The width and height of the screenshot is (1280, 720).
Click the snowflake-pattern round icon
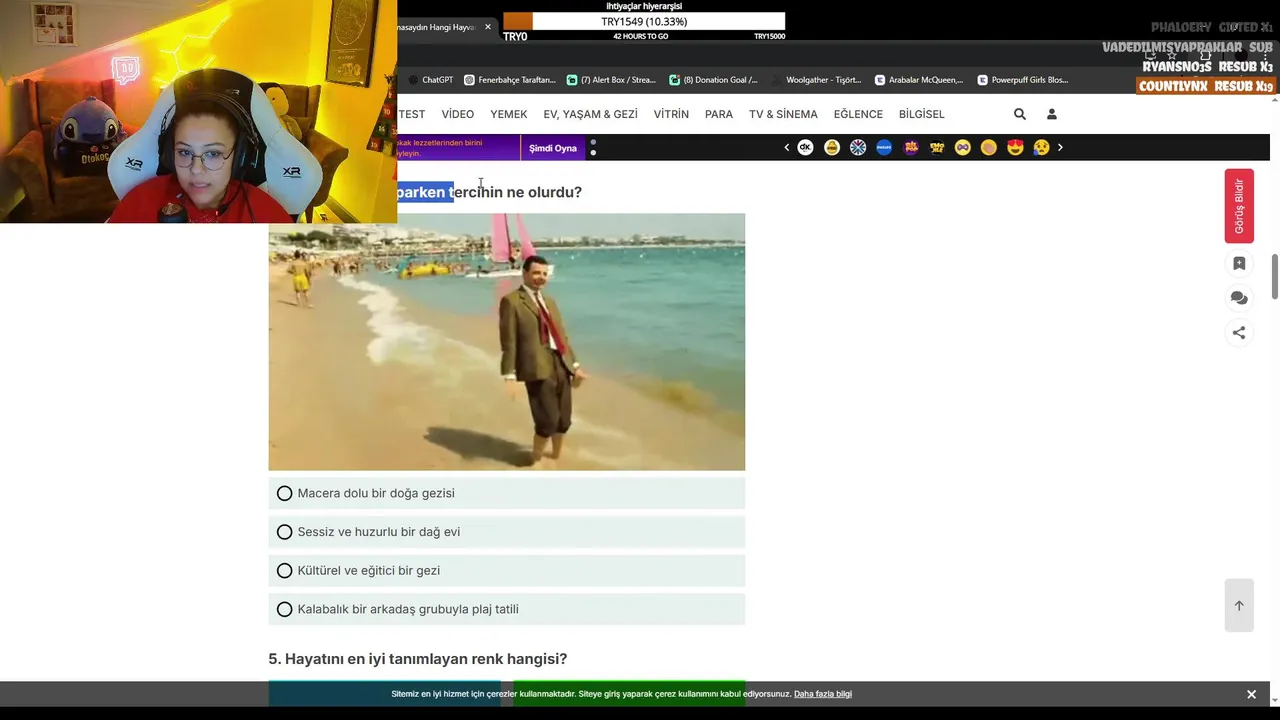(858, 147)
